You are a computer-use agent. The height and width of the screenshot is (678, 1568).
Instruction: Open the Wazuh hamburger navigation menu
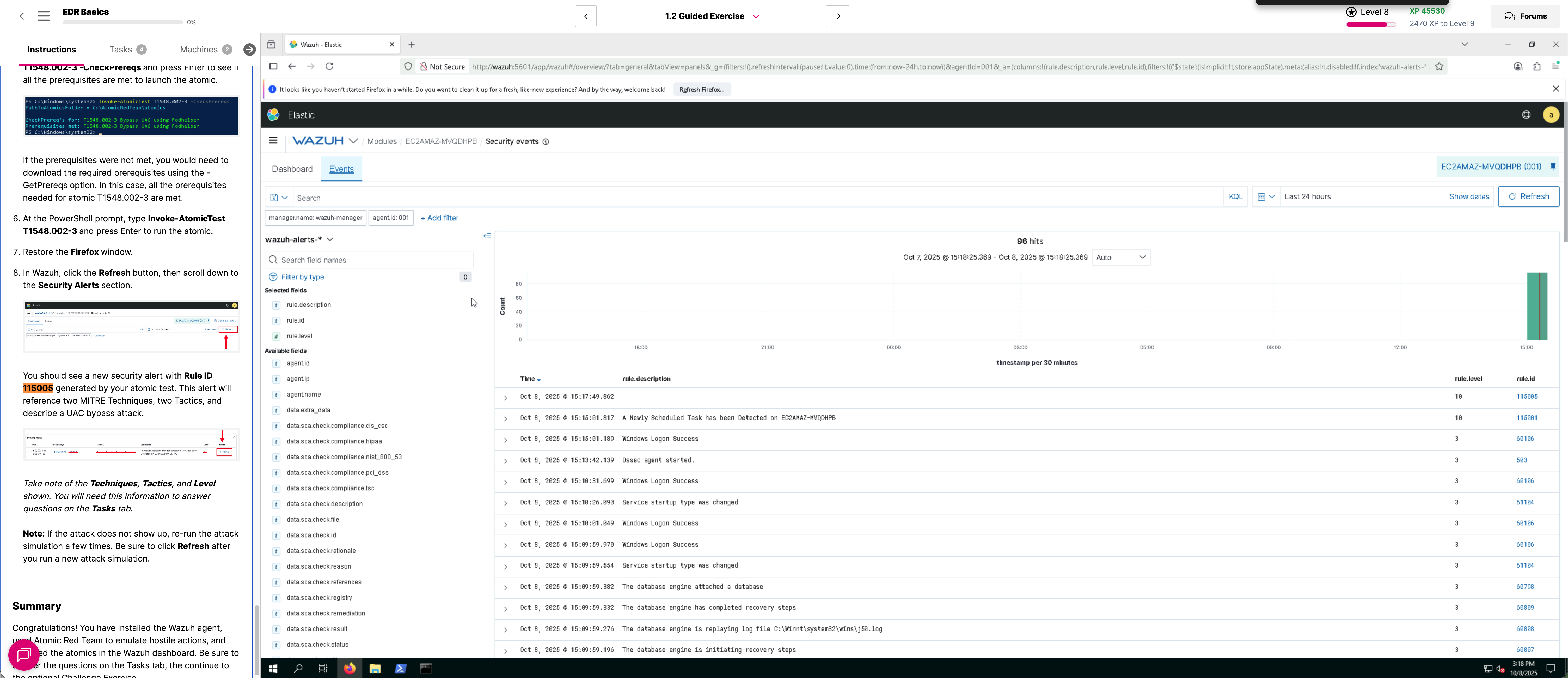click(x=273, y=141)
